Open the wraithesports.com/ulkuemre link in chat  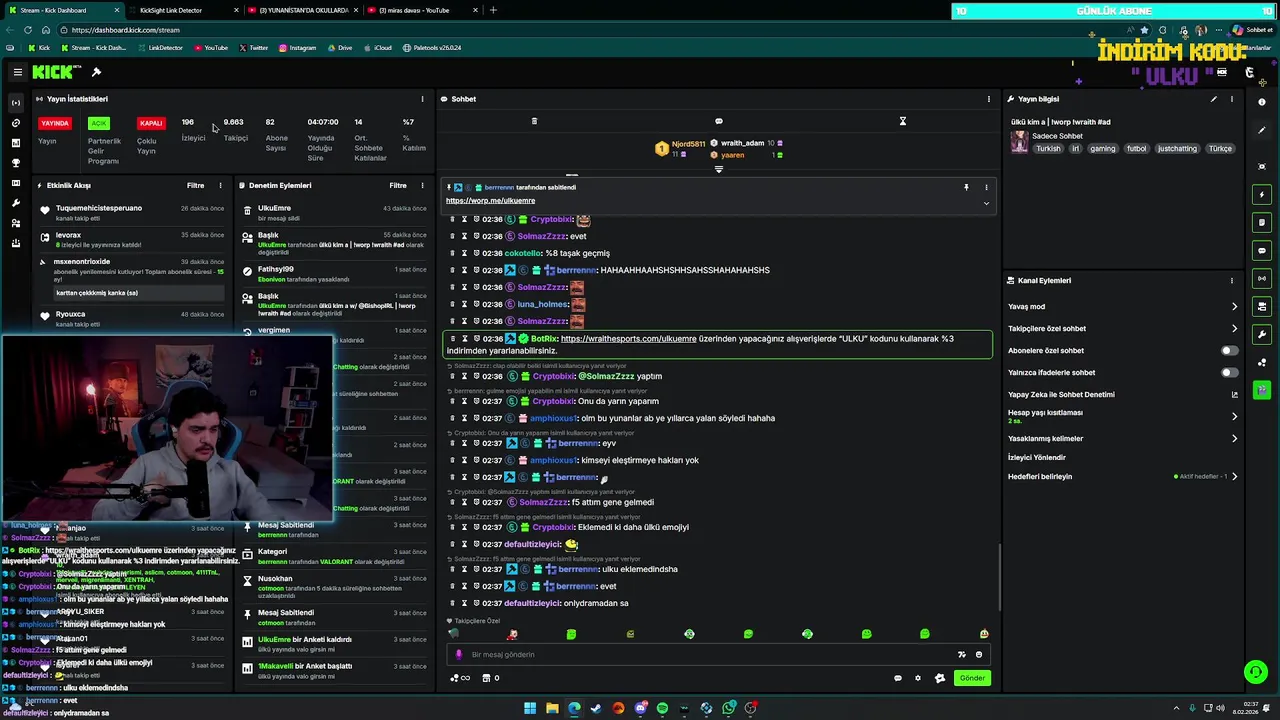tap(628, 339)
